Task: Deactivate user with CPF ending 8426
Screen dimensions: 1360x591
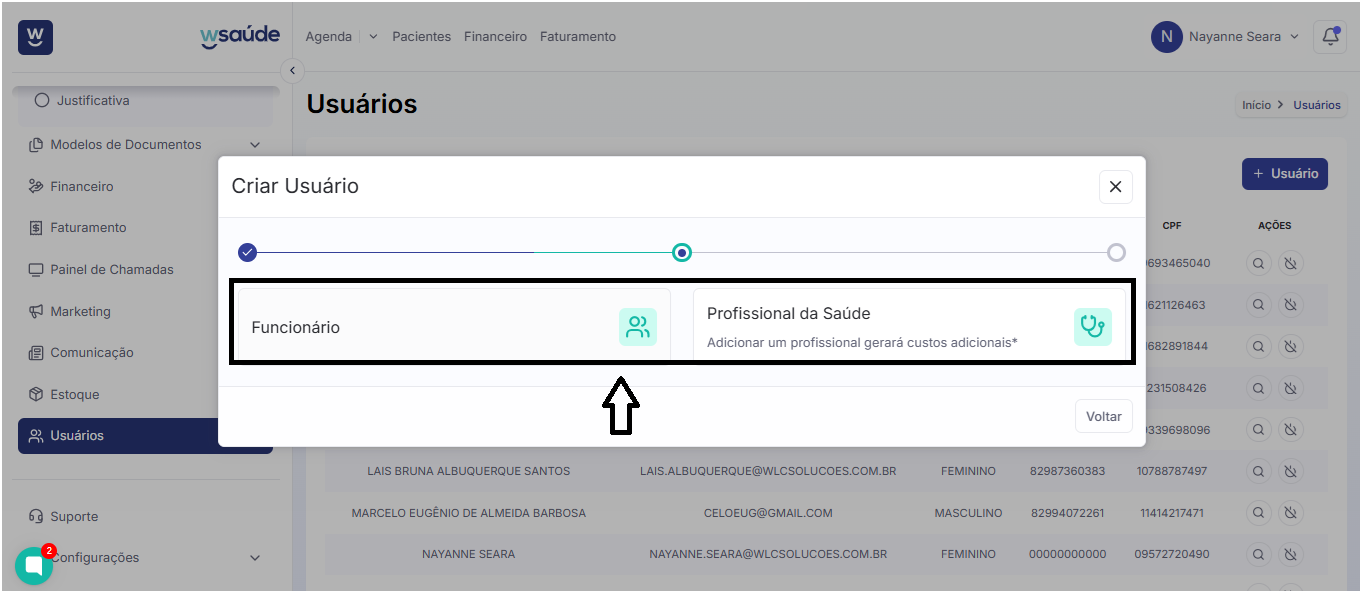Action: pos(1291,388)
